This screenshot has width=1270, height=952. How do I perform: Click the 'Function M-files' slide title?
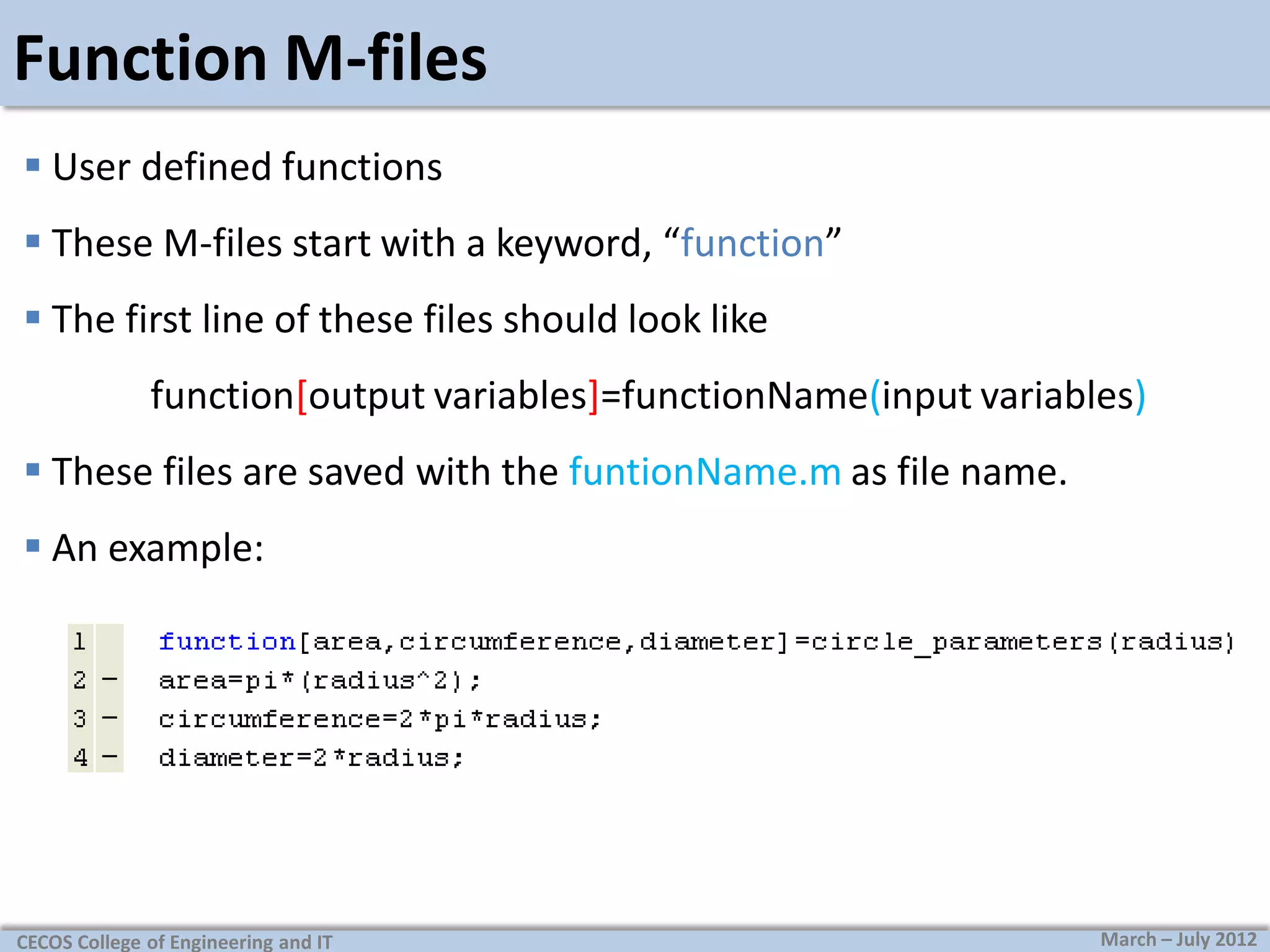[251, 58]
